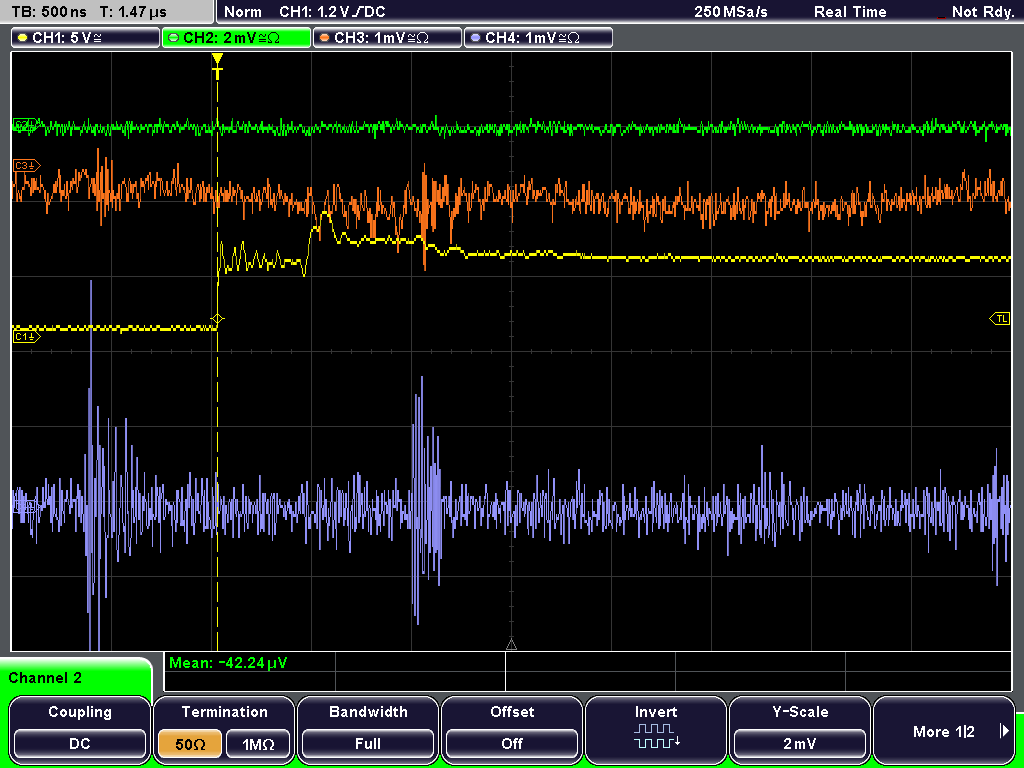
Task: Open the Coupling DC setting
Action: click(80, 729)
